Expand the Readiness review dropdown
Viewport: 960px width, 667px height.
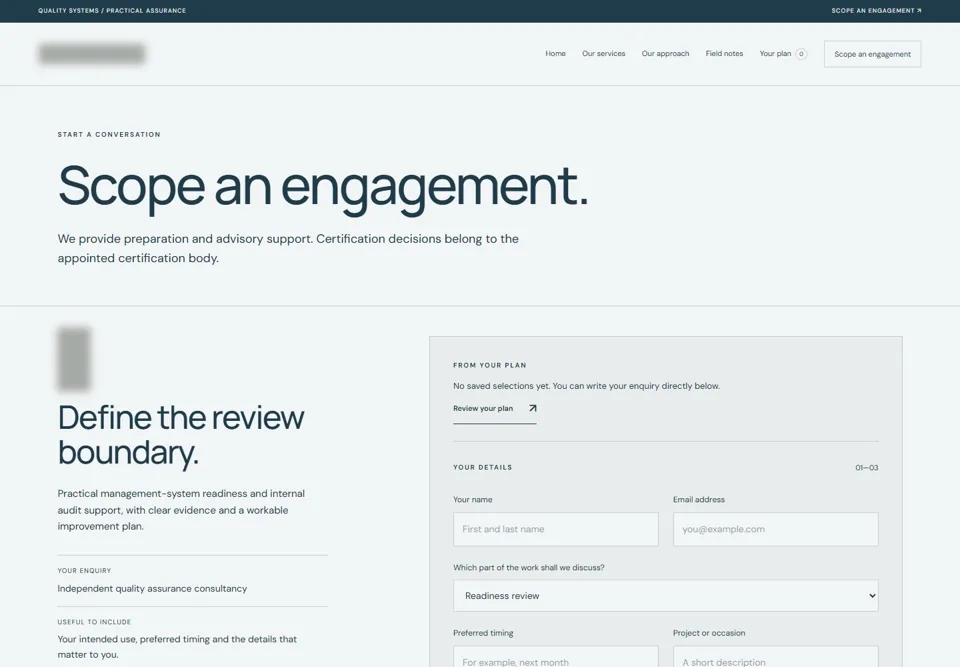pos(666,596)
